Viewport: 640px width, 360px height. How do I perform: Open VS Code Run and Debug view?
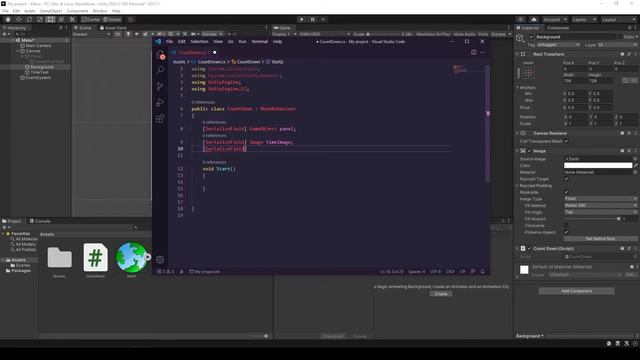[160, 102]
